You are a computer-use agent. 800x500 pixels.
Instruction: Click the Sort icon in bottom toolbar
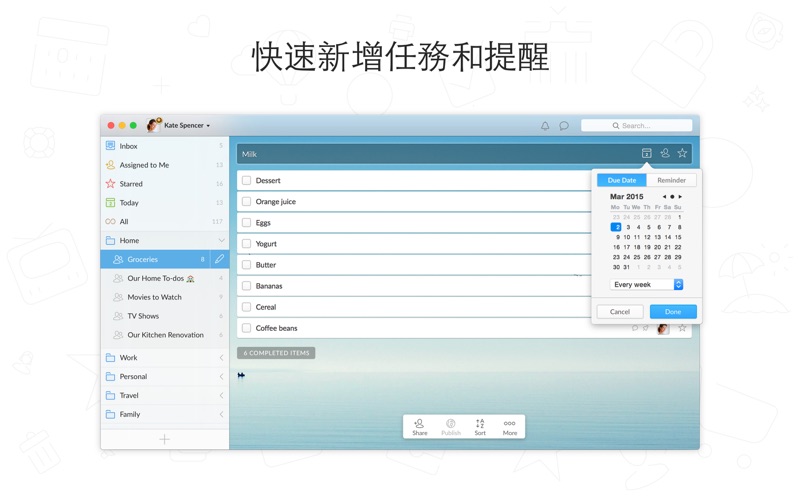480,423
